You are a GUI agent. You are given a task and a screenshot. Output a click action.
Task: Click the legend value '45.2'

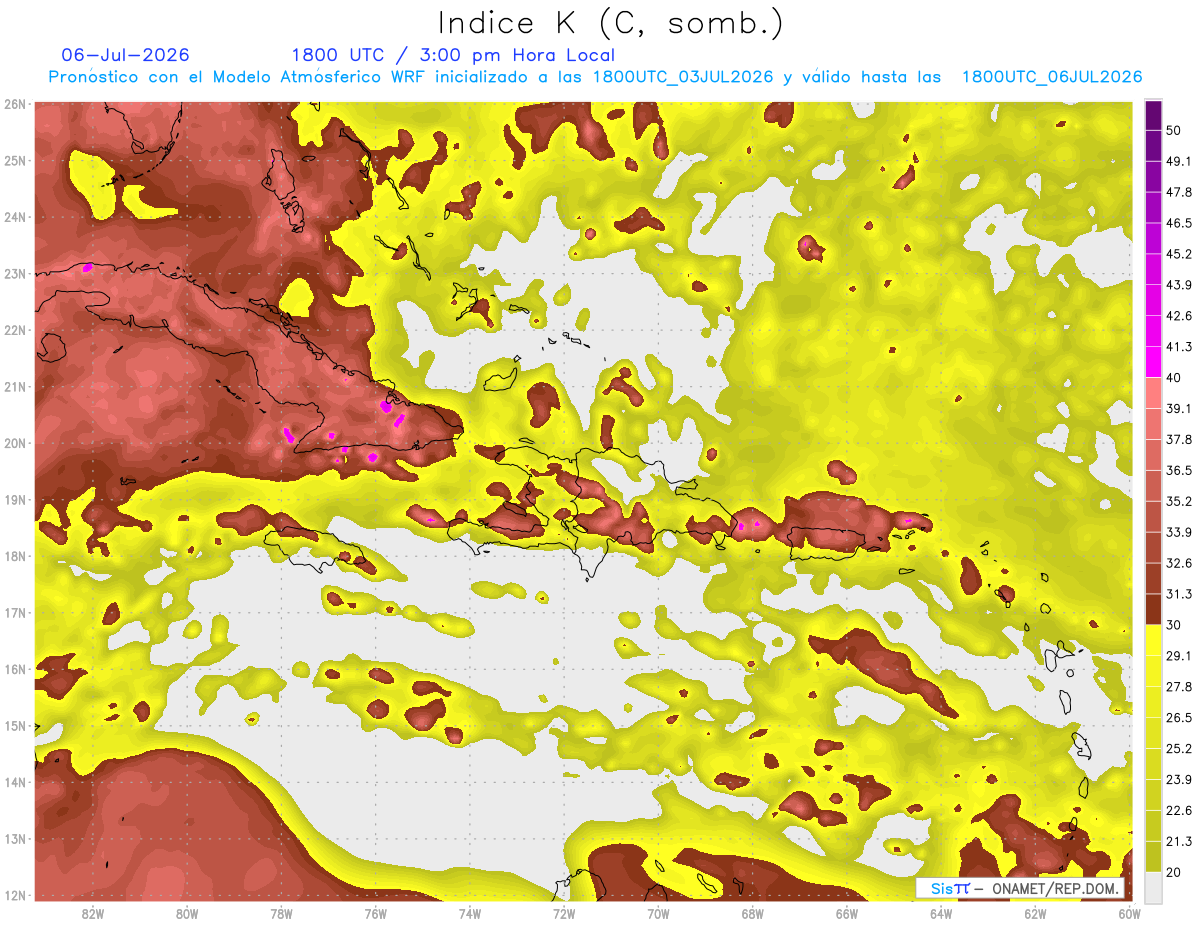point(1178,253)
